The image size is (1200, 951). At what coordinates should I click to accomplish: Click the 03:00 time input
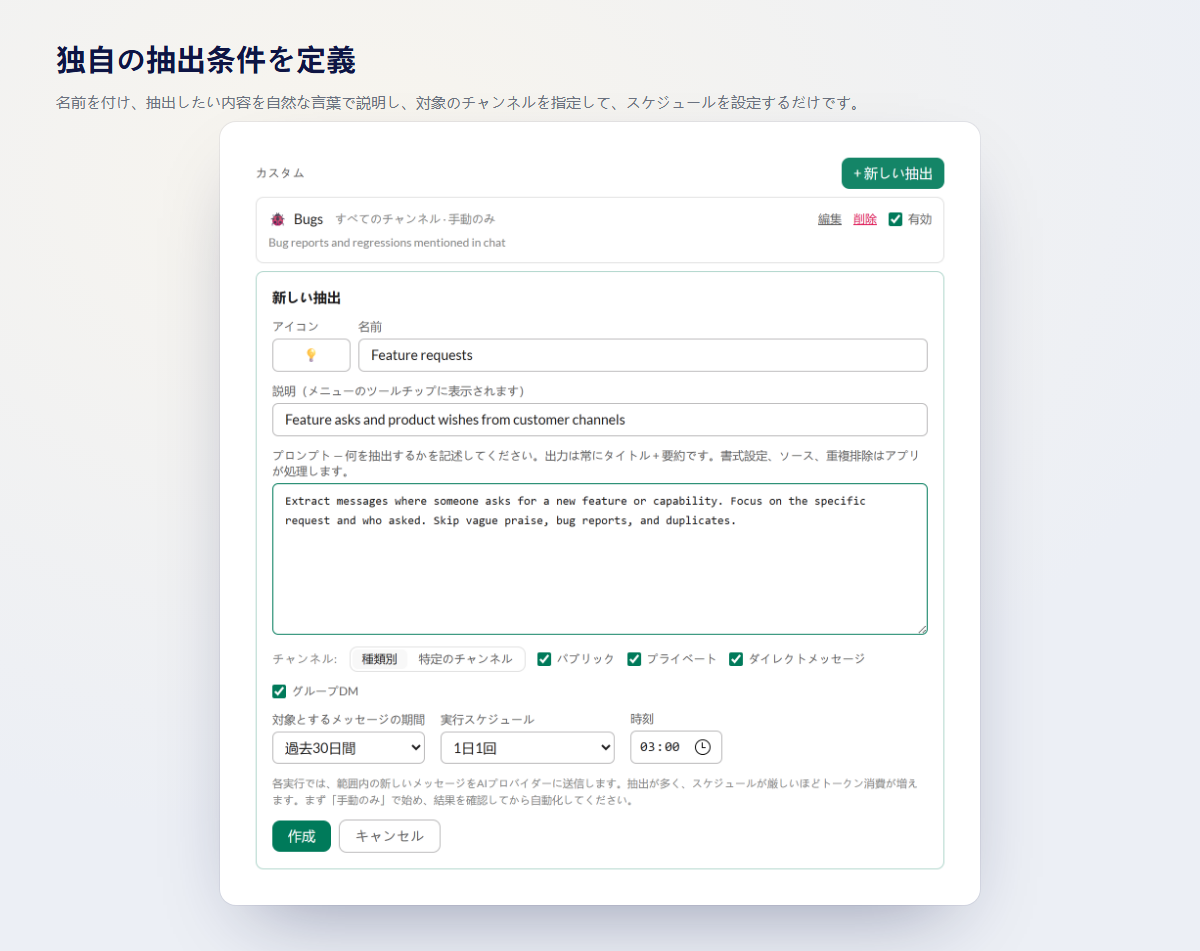676,747
